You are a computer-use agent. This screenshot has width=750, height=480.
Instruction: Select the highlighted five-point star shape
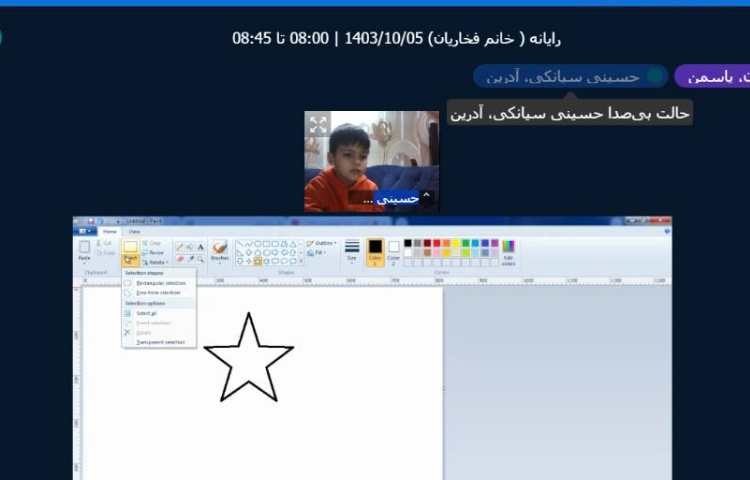coord(258,261)
